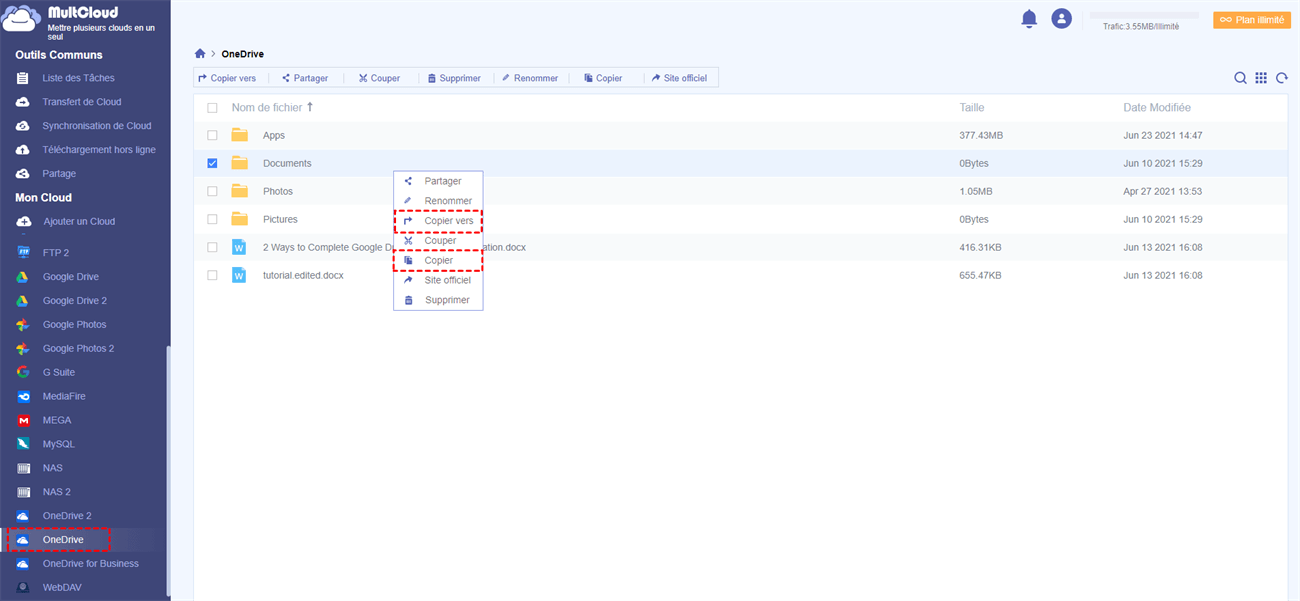Screen dimensions: 1300x601
Task: Open the user account avatar
Action: 1062,19
